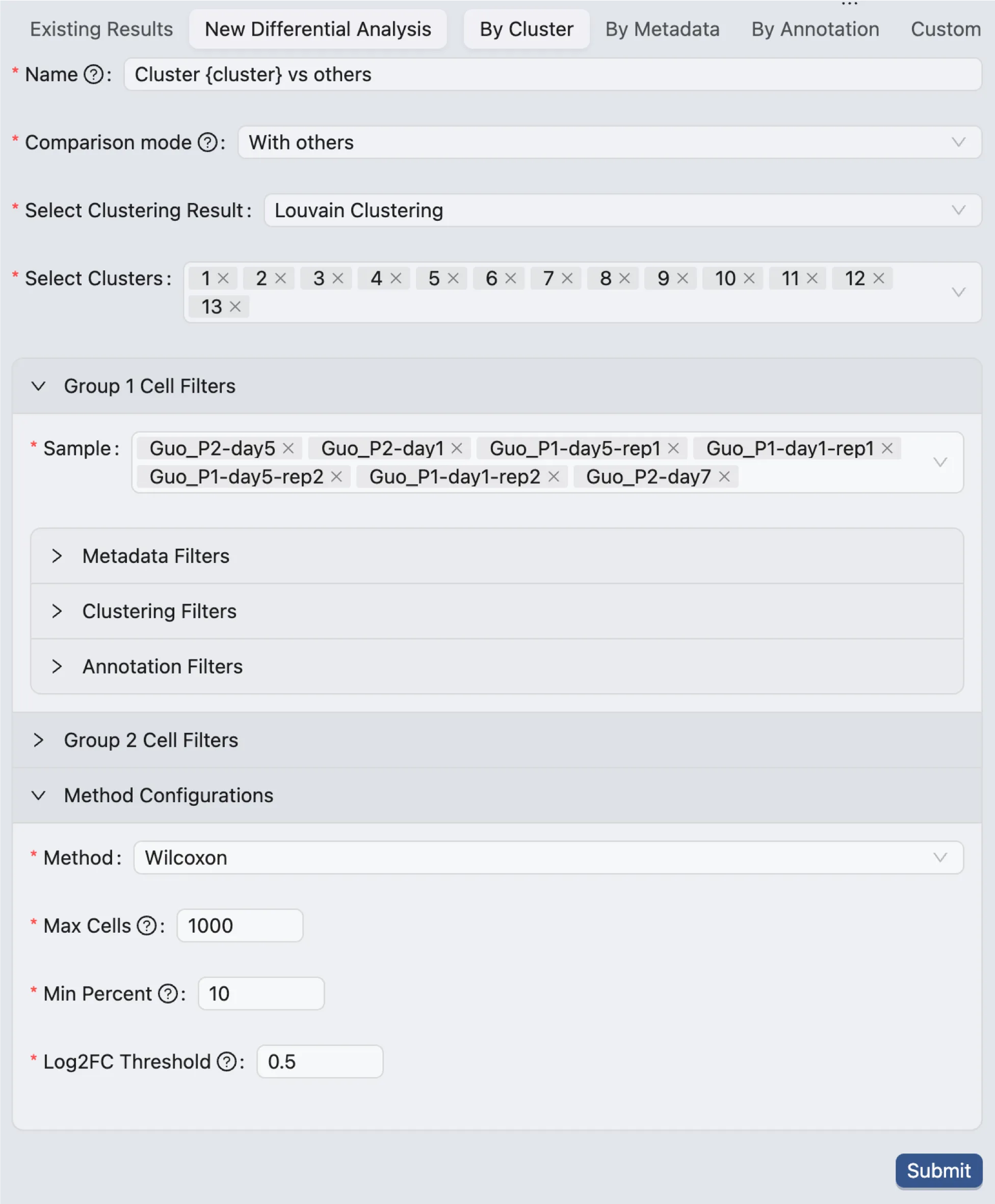Open the Select Clustering Result dropdown
This screenshot has height=1204, width=995.
(622, 211)
